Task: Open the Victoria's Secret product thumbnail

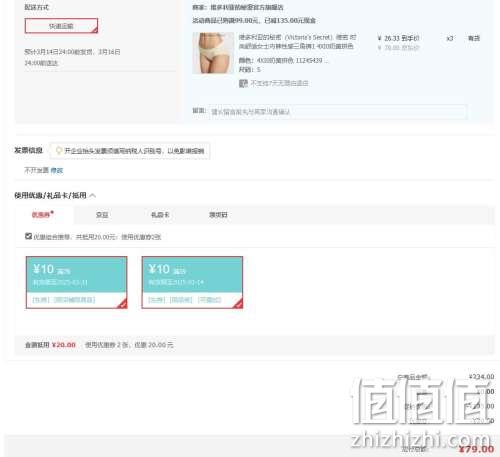Action: (x=213, y=53)
